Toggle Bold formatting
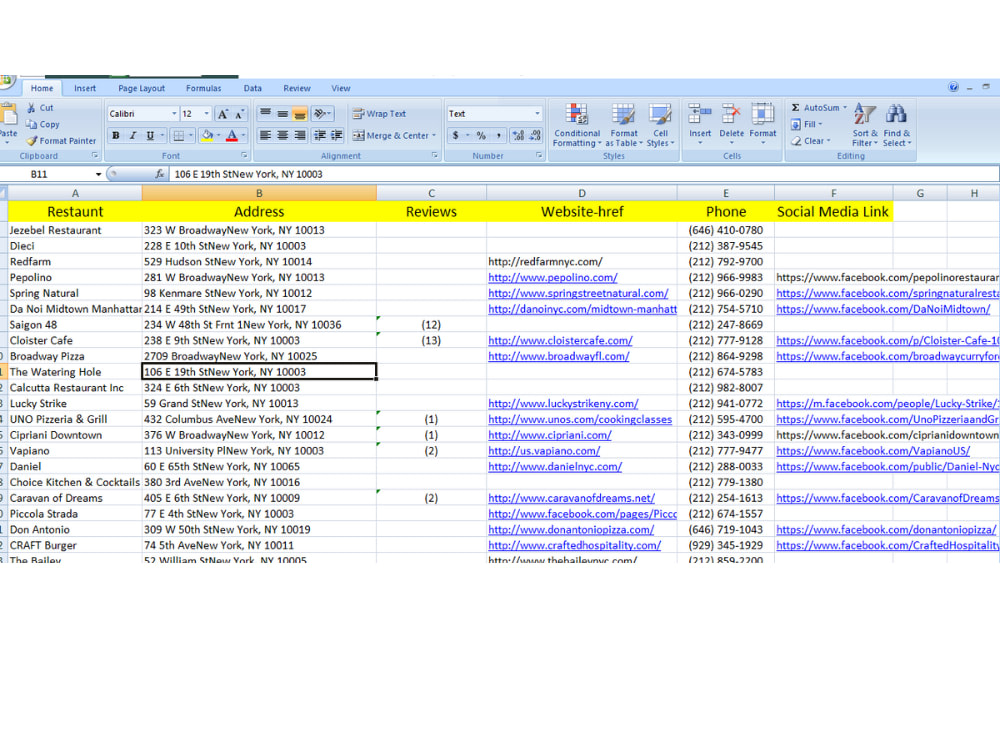The height and width of the screenshot is (750, 1000). (x=115, y=135)
